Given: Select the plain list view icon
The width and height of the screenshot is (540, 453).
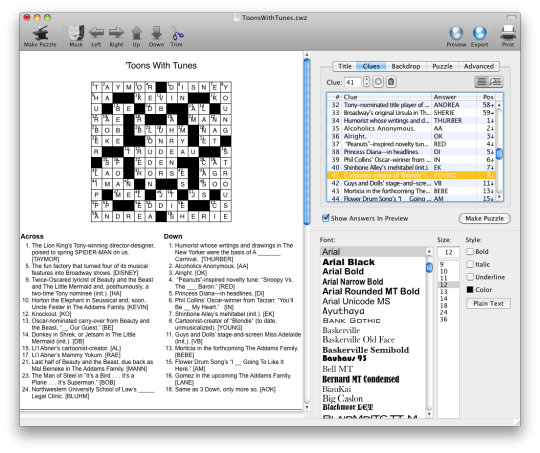Looking at the screenshot, I should (x=481, y=82).
